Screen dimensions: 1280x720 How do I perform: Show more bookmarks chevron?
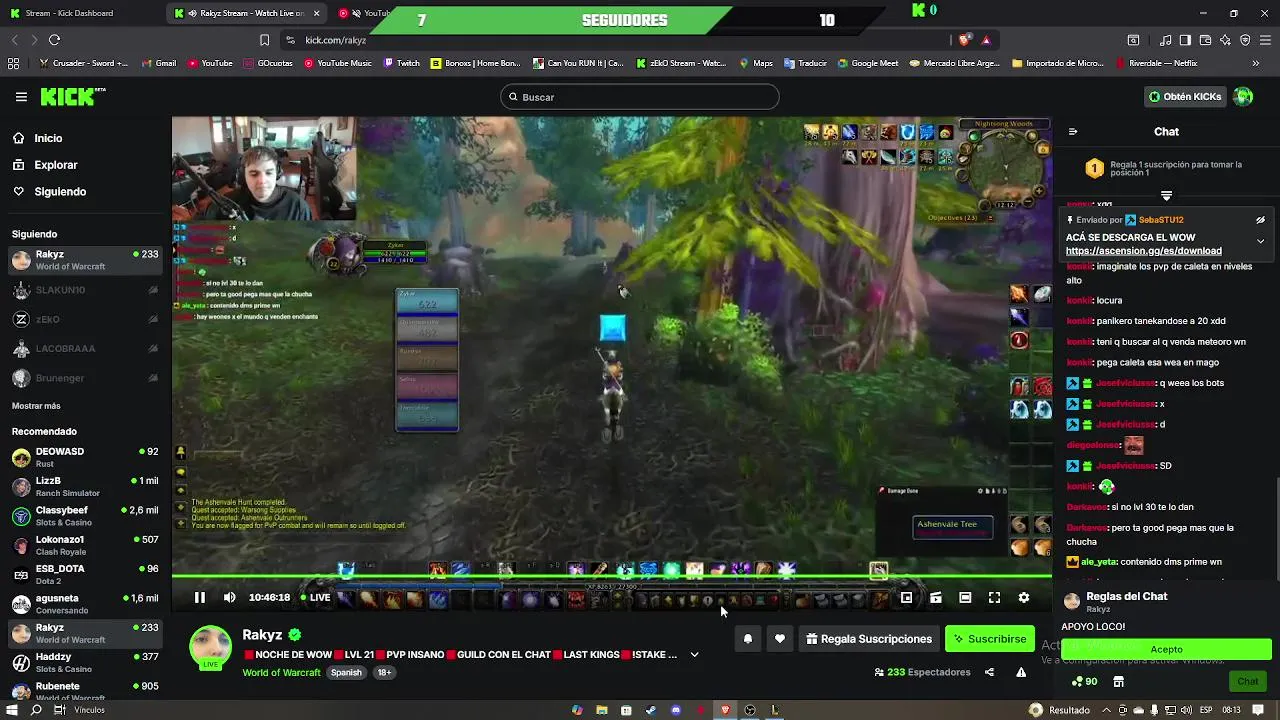point(1255,63)
